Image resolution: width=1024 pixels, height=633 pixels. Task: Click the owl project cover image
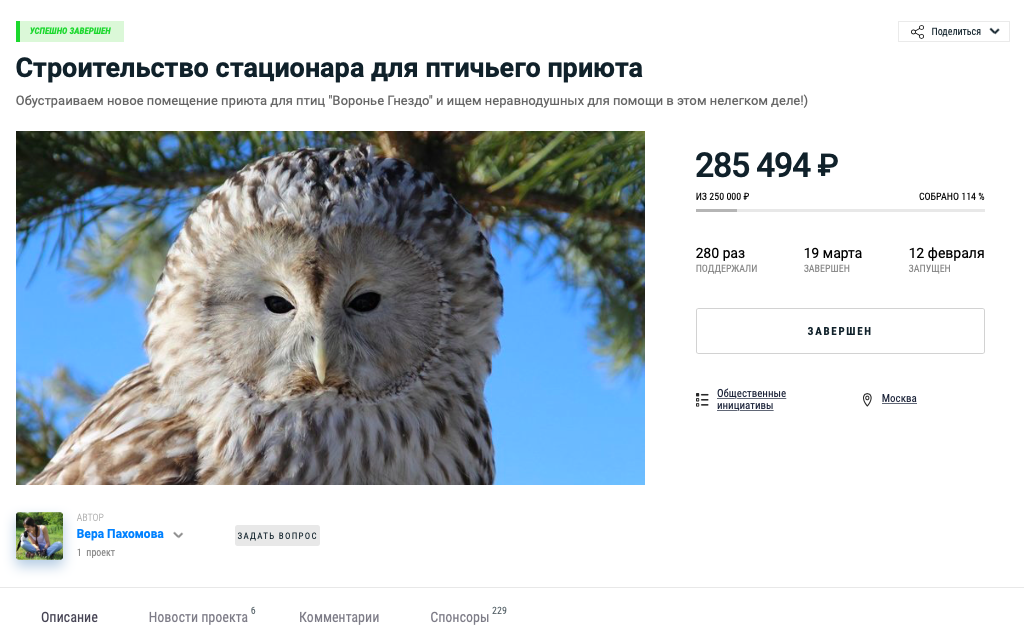(330, 308)
